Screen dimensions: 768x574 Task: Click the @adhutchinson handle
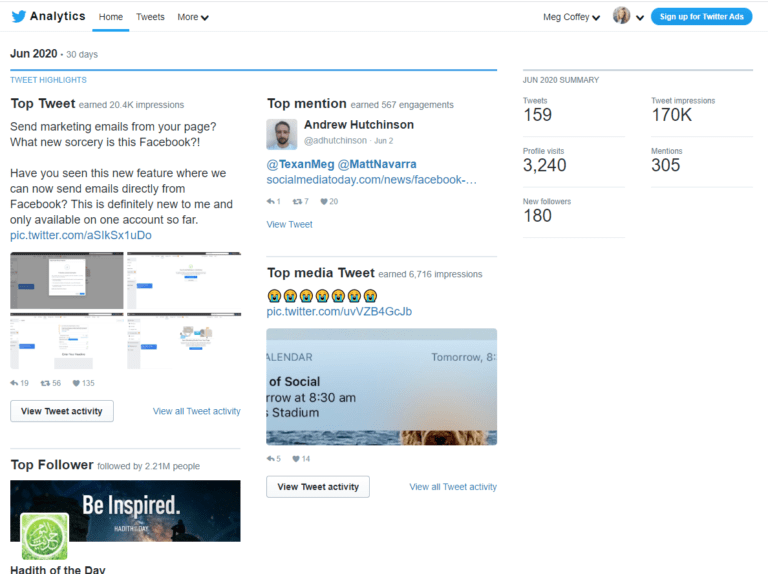[x=335, y=141]
